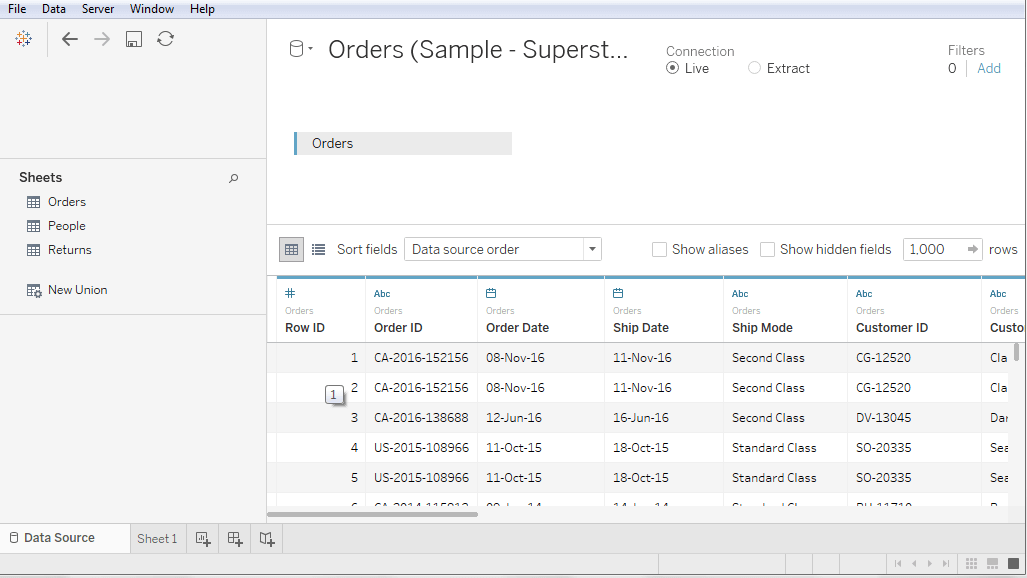
Task: Select the Live connection option
Action: (x=688, y=68)
